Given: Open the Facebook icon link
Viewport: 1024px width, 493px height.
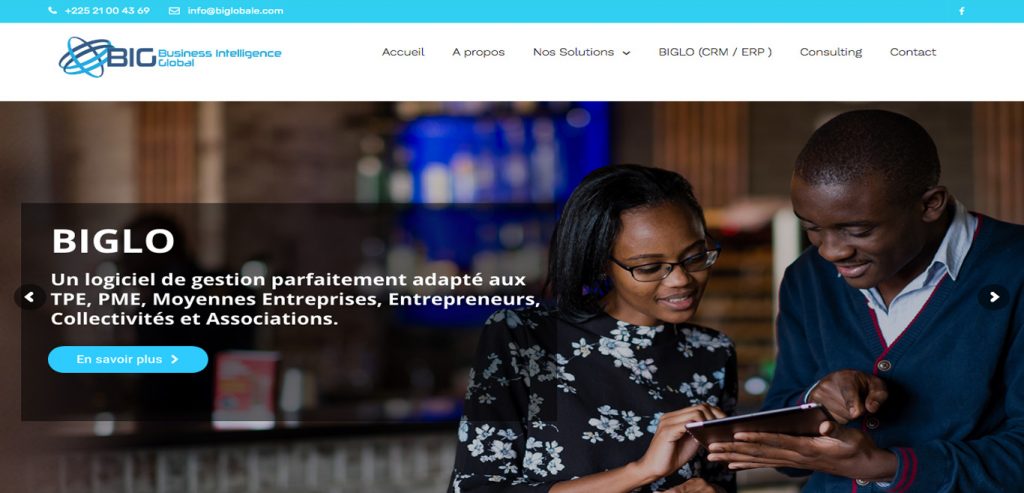Looking at the screenshot, I should click(961, 10).
